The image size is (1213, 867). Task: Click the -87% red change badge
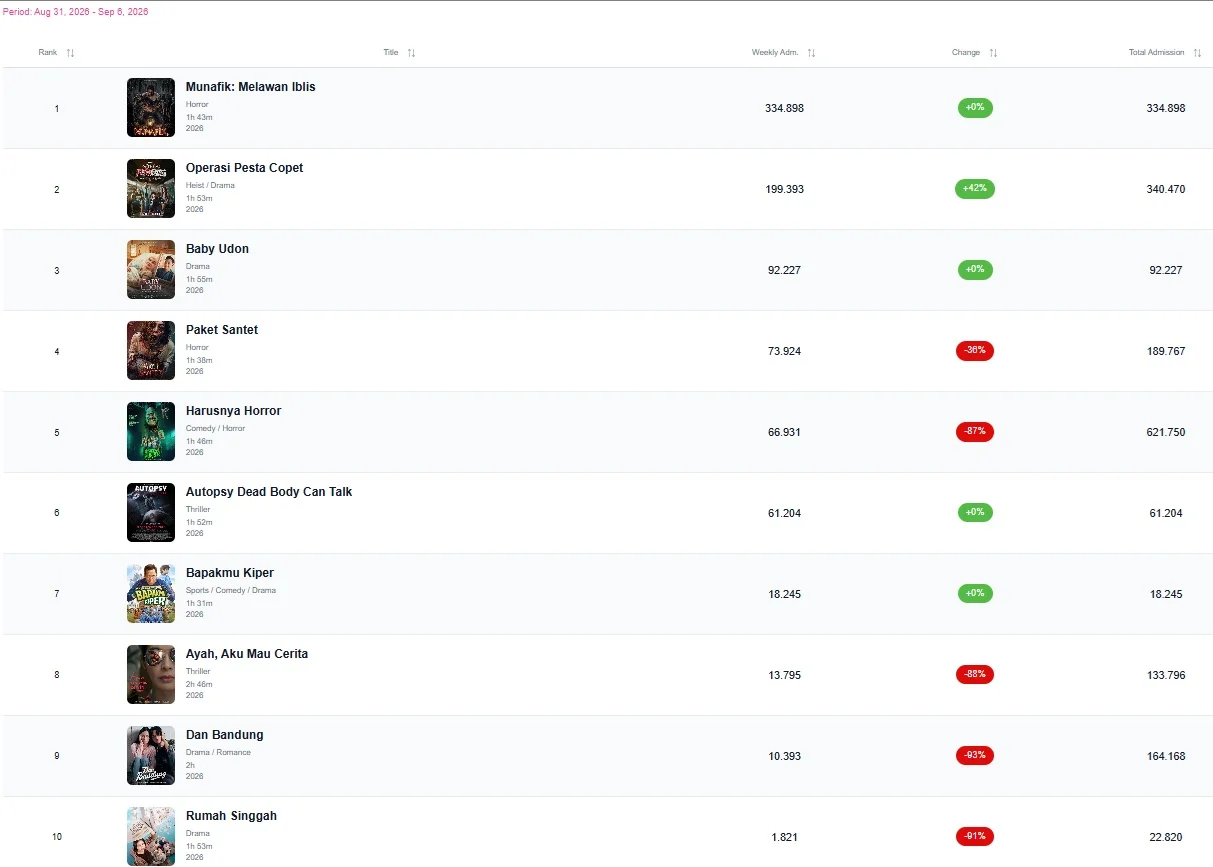pyautogui.click(x=975, y=432)
